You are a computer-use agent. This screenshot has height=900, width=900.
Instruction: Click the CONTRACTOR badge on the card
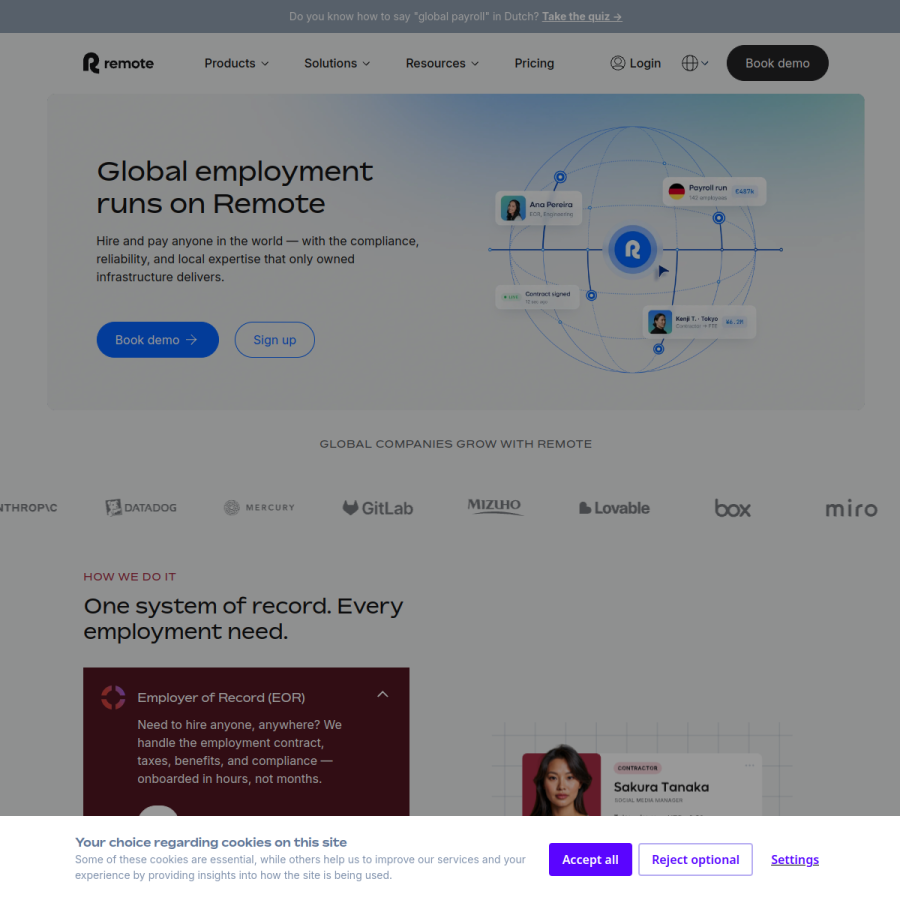tap(638, 768)
